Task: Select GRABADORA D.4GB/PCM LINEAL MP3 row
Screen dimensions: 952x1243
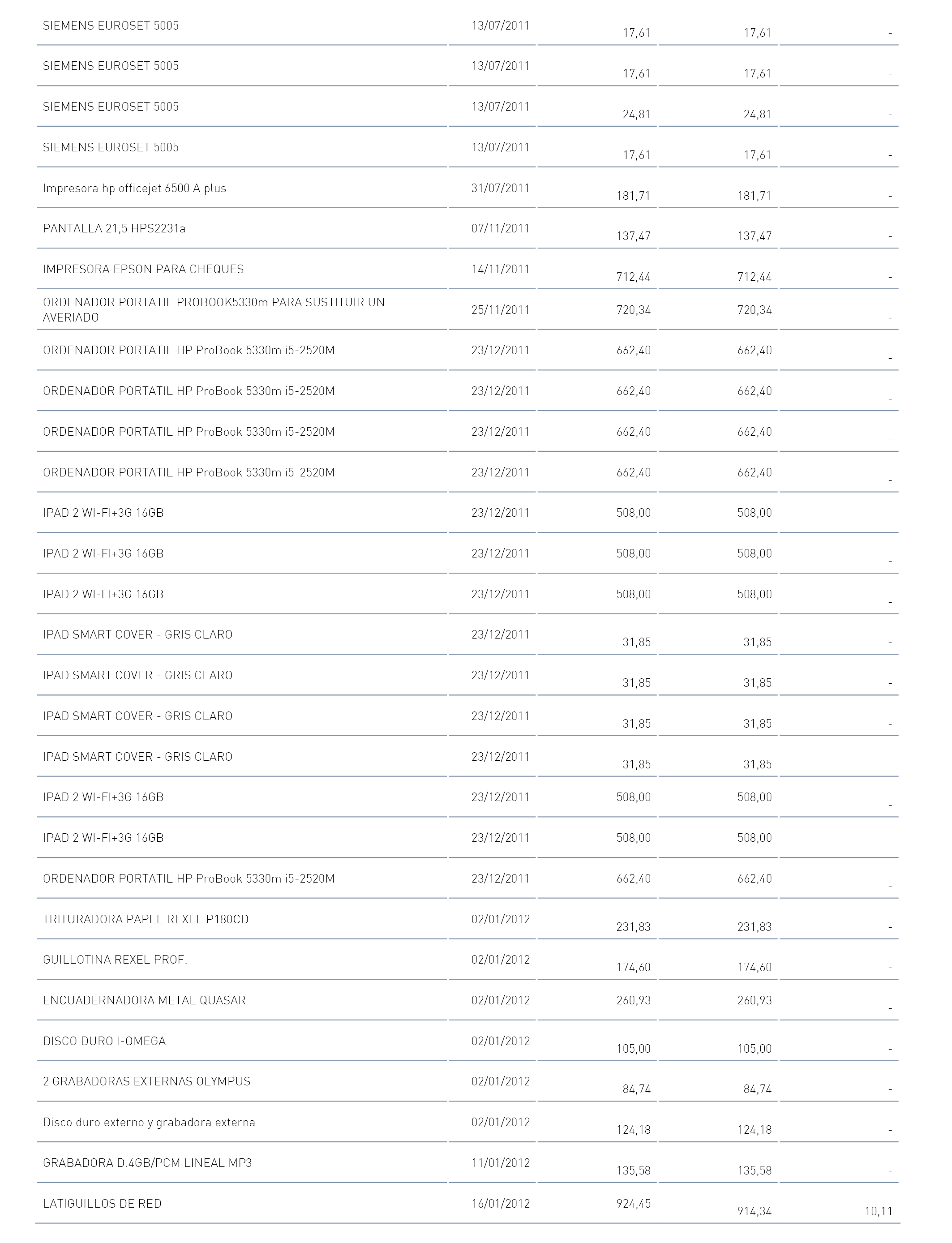Action: 467,1163
